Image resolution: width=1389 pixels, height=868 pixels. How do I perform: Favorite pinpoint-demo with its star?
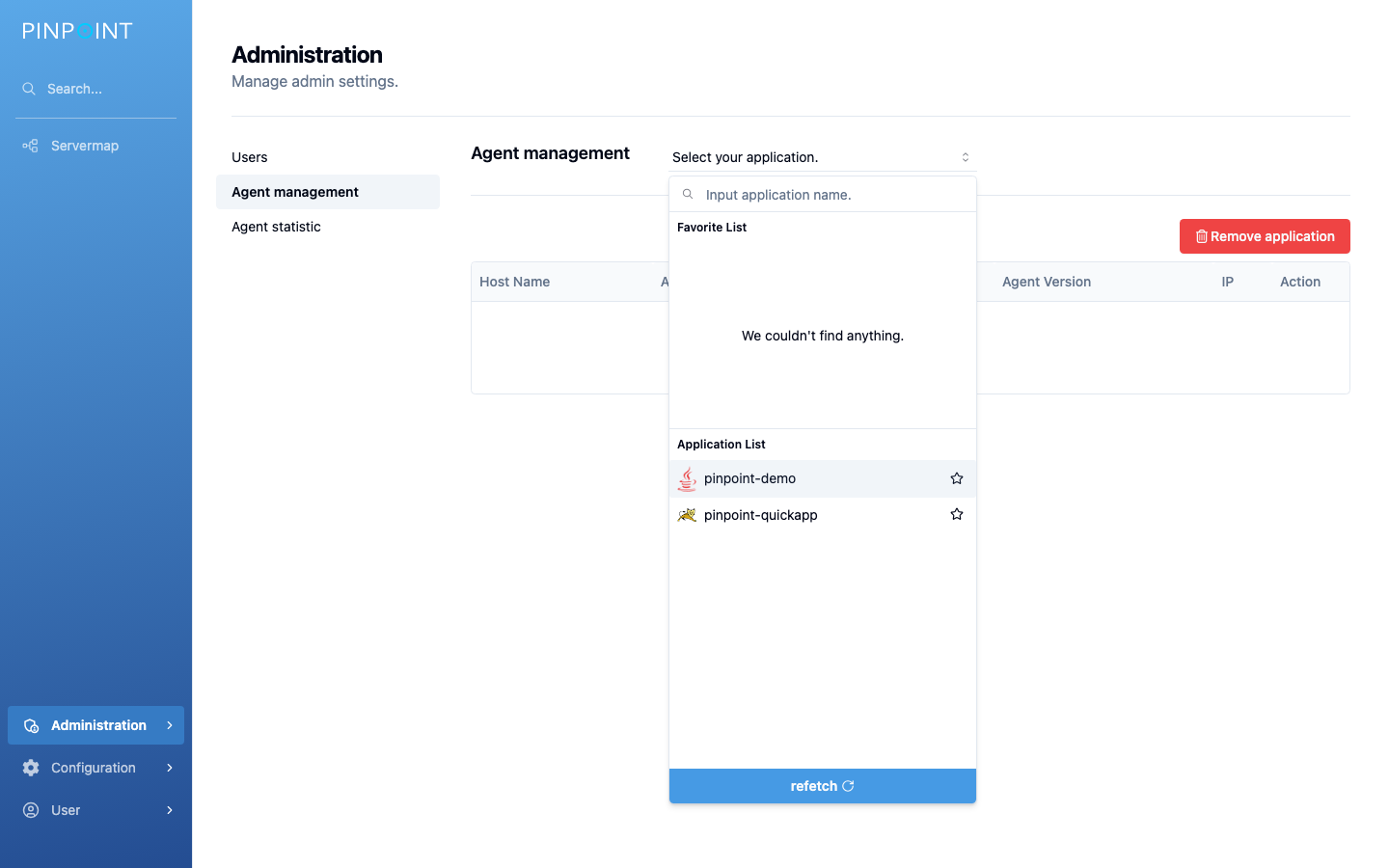click(x=957, y=478)
